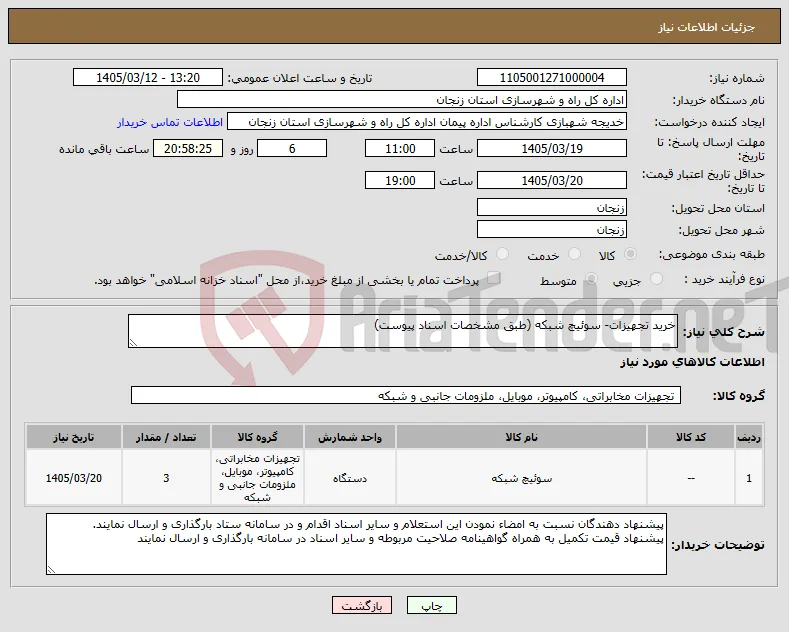The image size is (789, 632).
Task: Click the deadline time field 11:00
Action: 400,148
